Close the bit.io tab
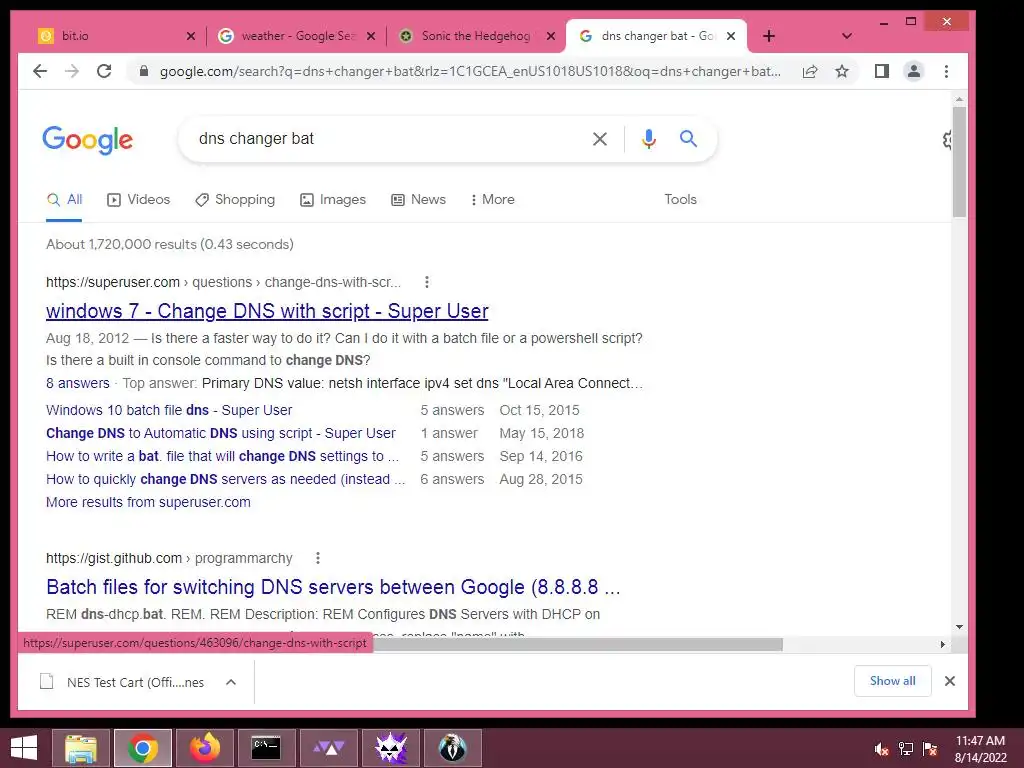 [x=191, y=36]
